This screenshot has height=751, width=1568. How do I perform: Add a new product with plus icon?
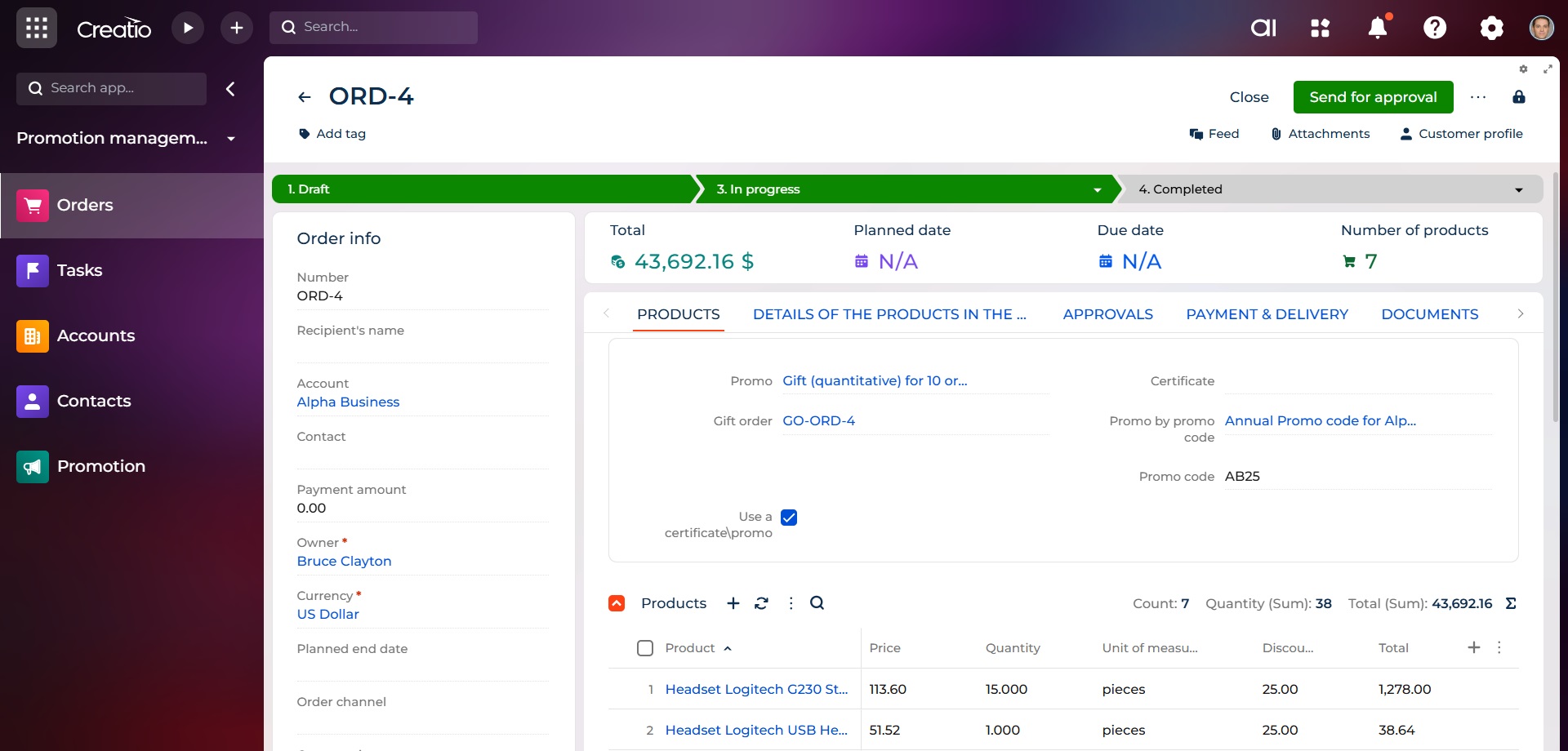(733, 603)
